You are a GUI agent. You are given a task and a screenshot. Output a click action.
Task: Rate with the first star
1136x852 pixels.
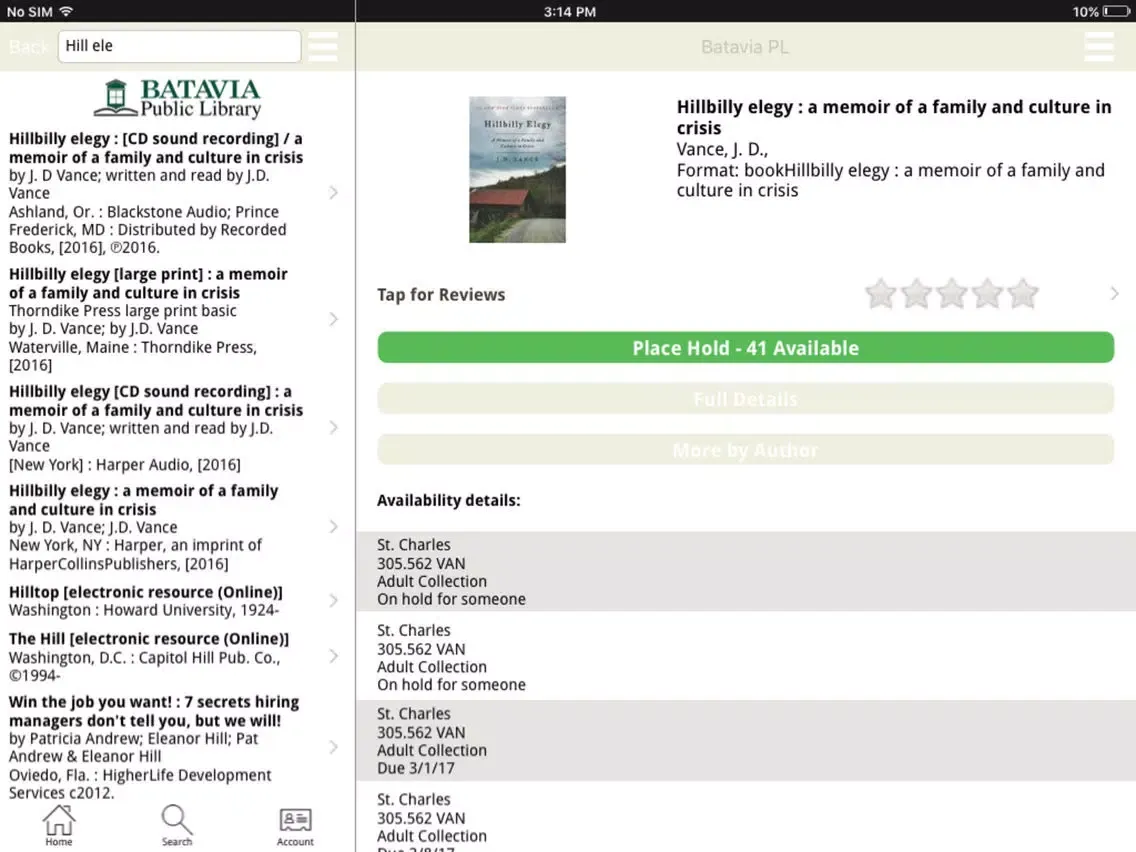coord(880,293)
